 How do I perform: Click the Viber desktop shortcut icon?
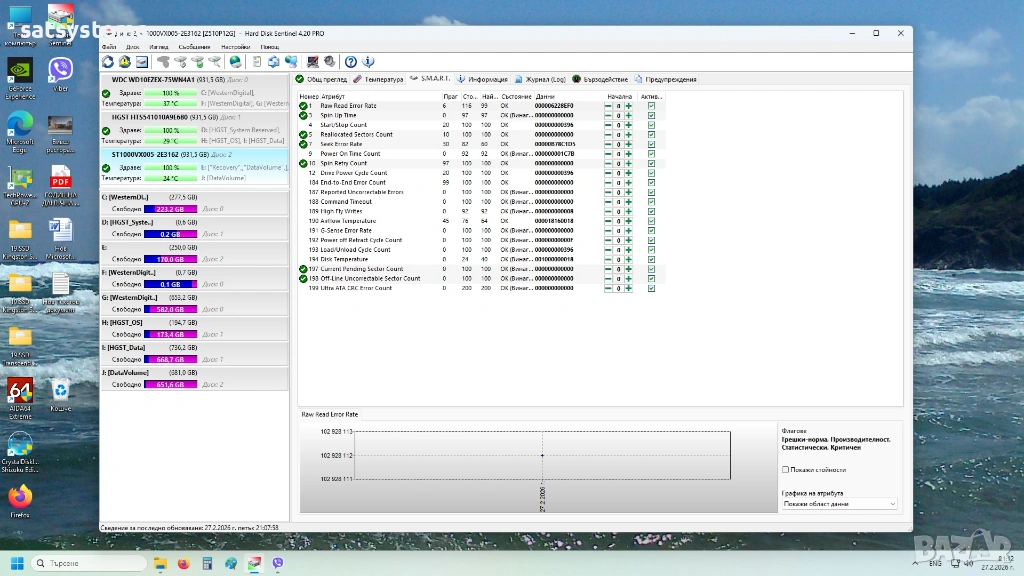[60, 70]
